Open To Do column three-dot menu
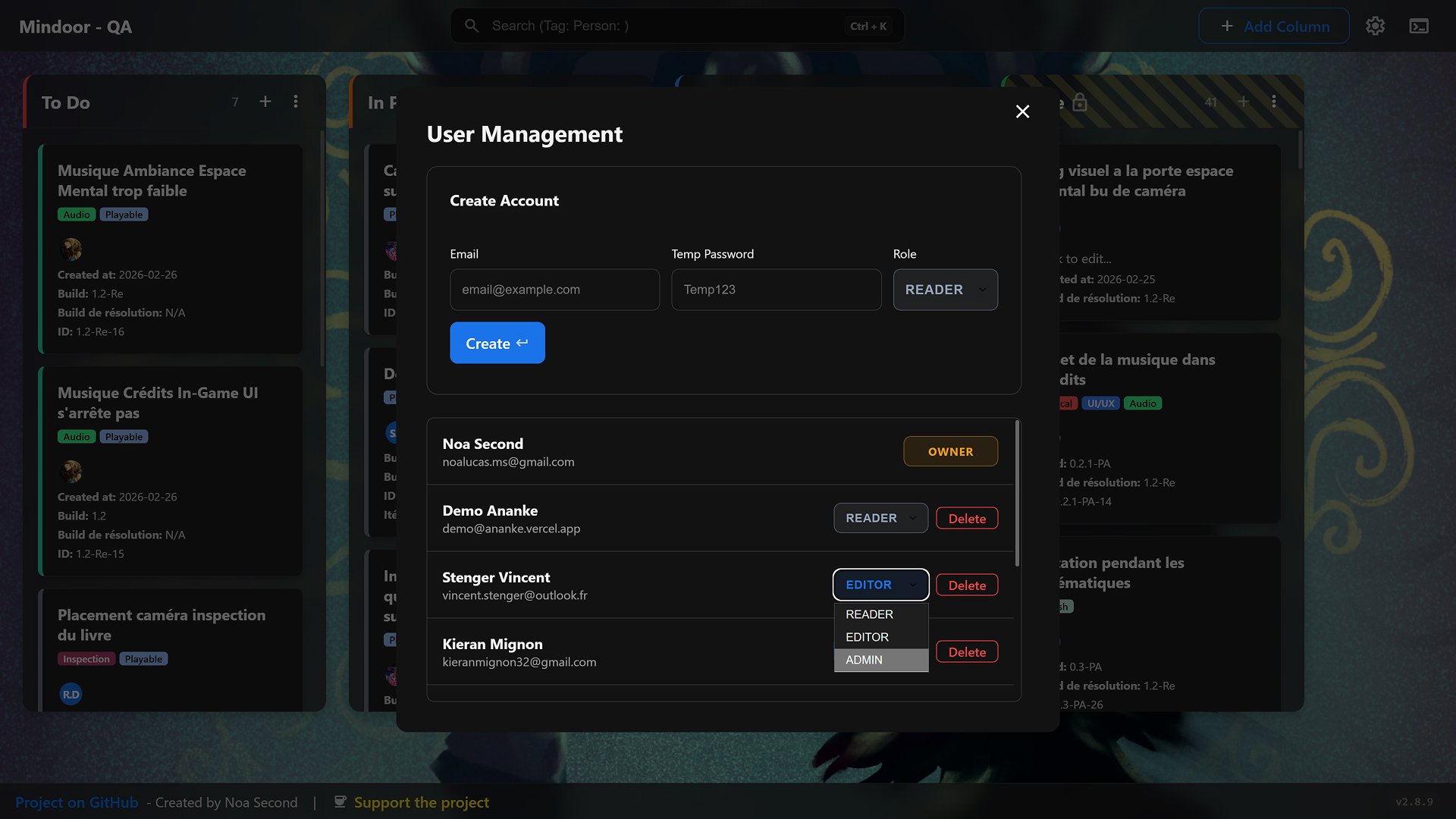1456x819 pixels. pos(296,102)
